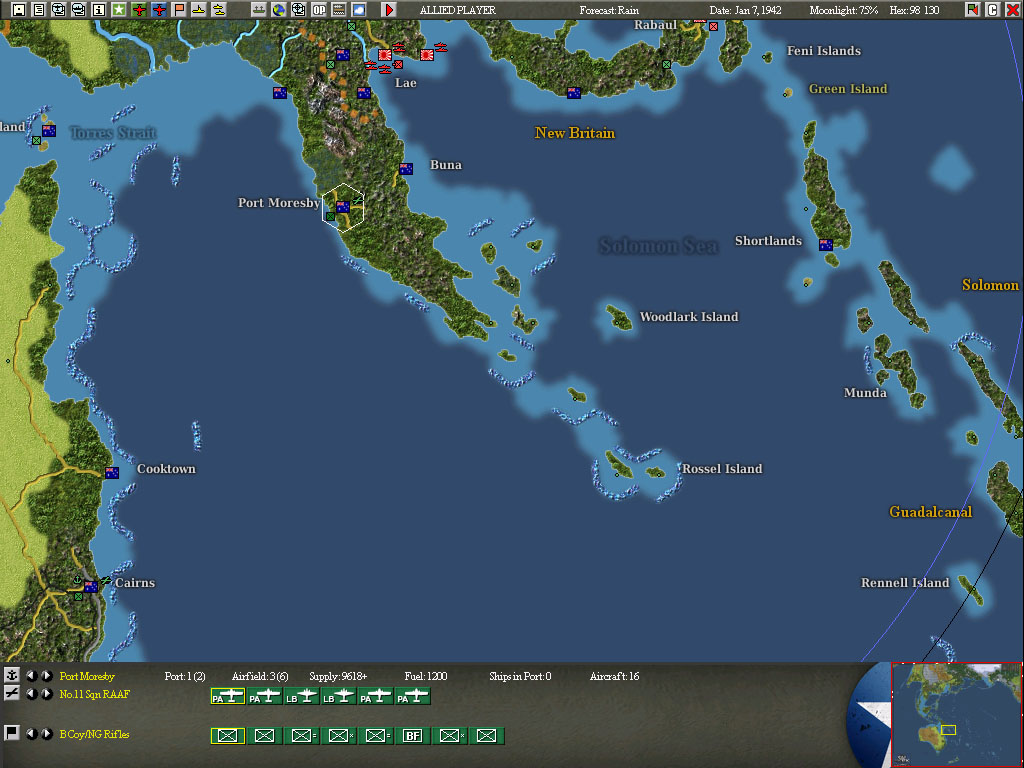Click the Port Moresby hex on the map
Image resolution: width=1024 pixels, height=768 pixels.
point(343,208)
